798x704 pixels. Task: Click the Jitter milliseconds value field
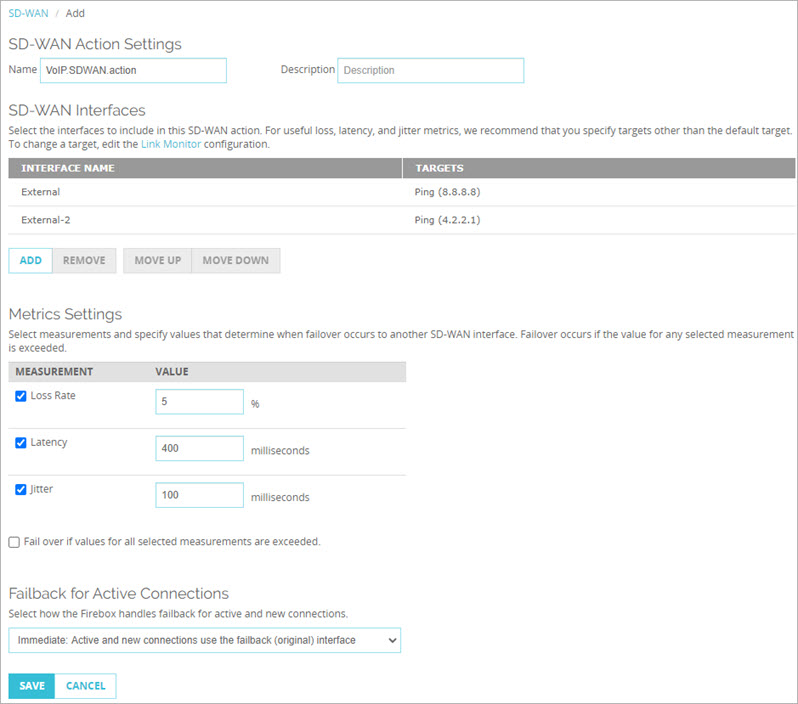pyautogui.click(x=200, y=496)
